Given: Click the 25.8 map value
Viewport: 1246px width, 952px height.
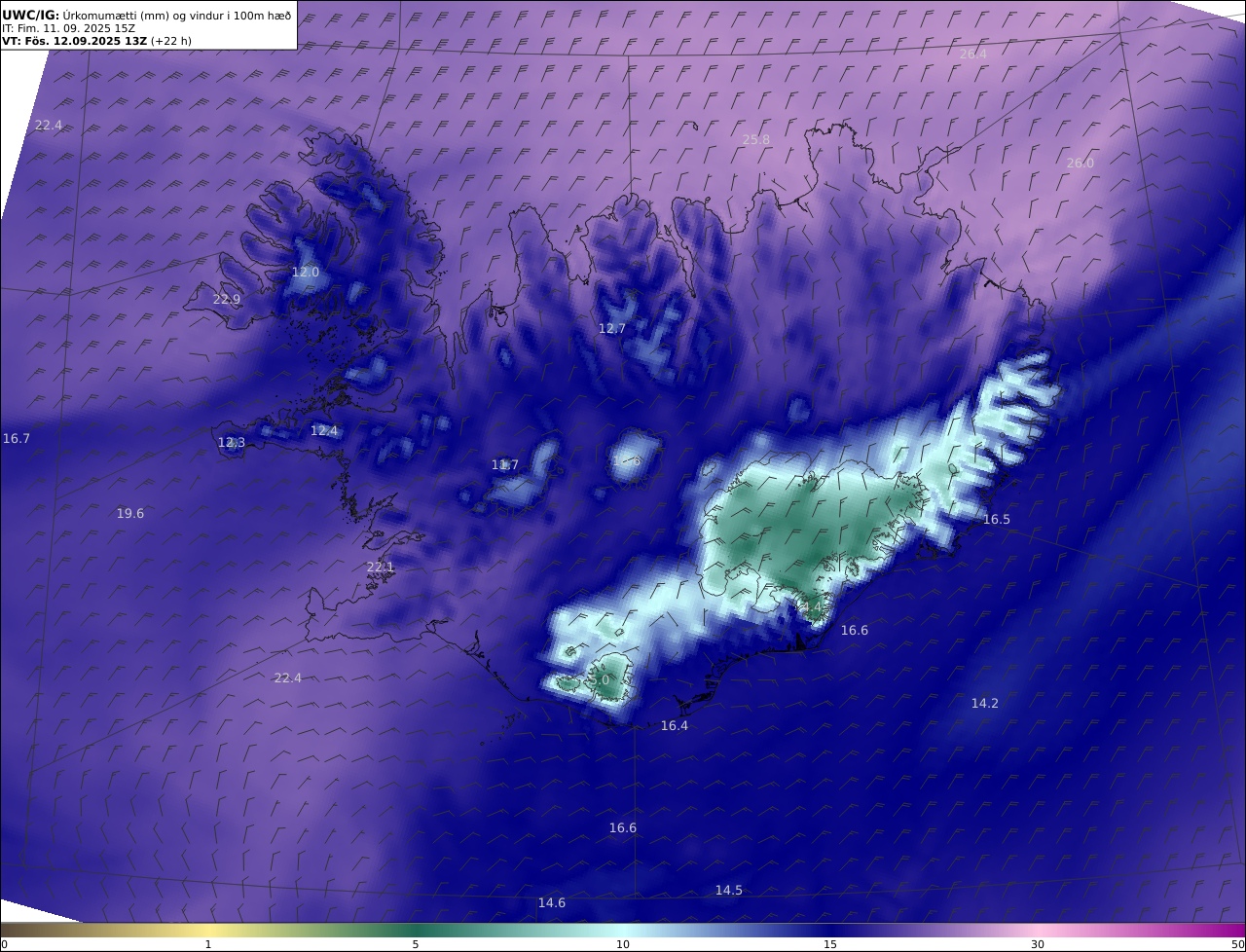Looking at the screenshot, I should 756,139.
